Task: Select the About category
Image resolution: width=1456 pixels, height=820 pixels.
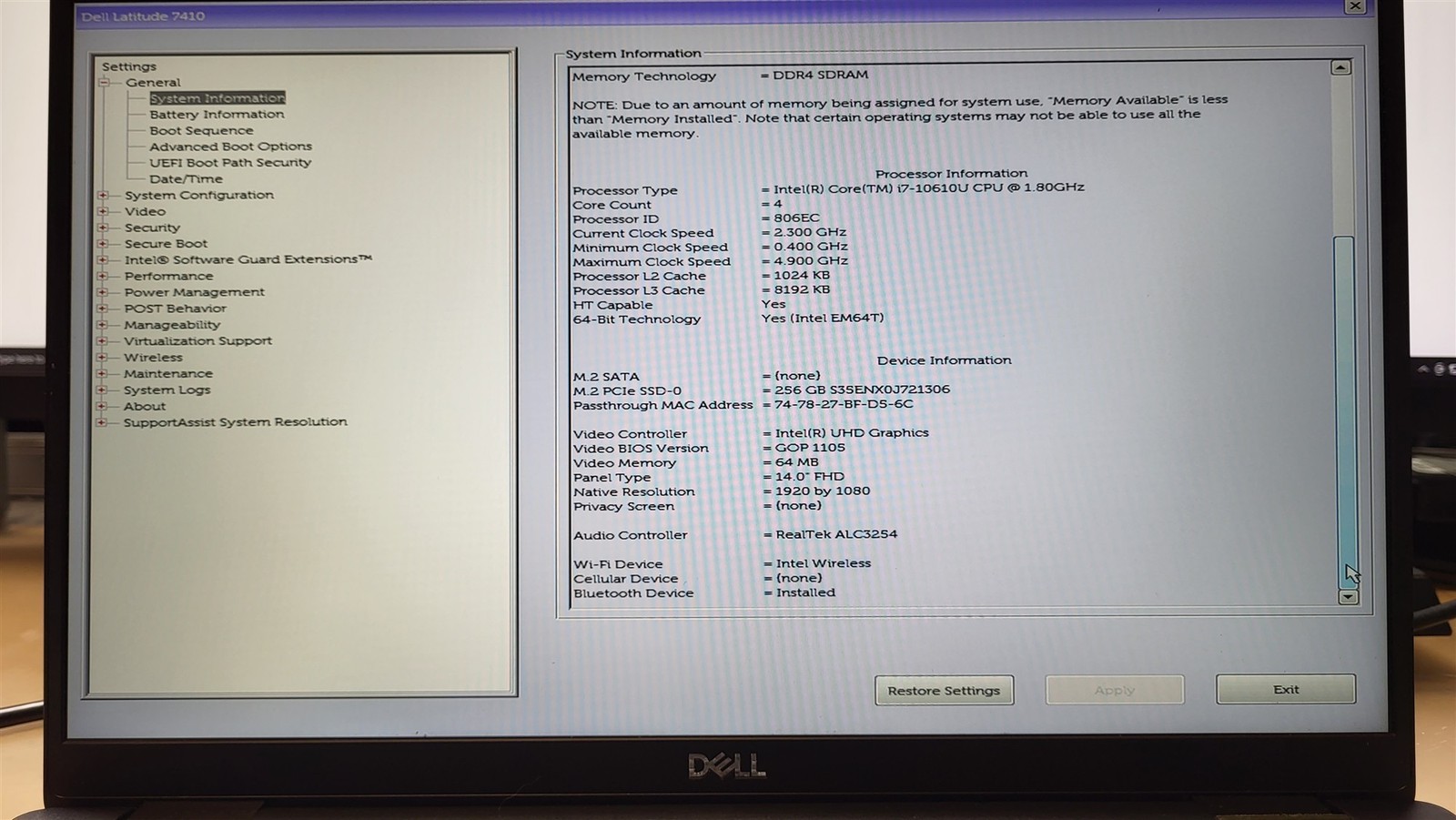Action: (145, 407)
